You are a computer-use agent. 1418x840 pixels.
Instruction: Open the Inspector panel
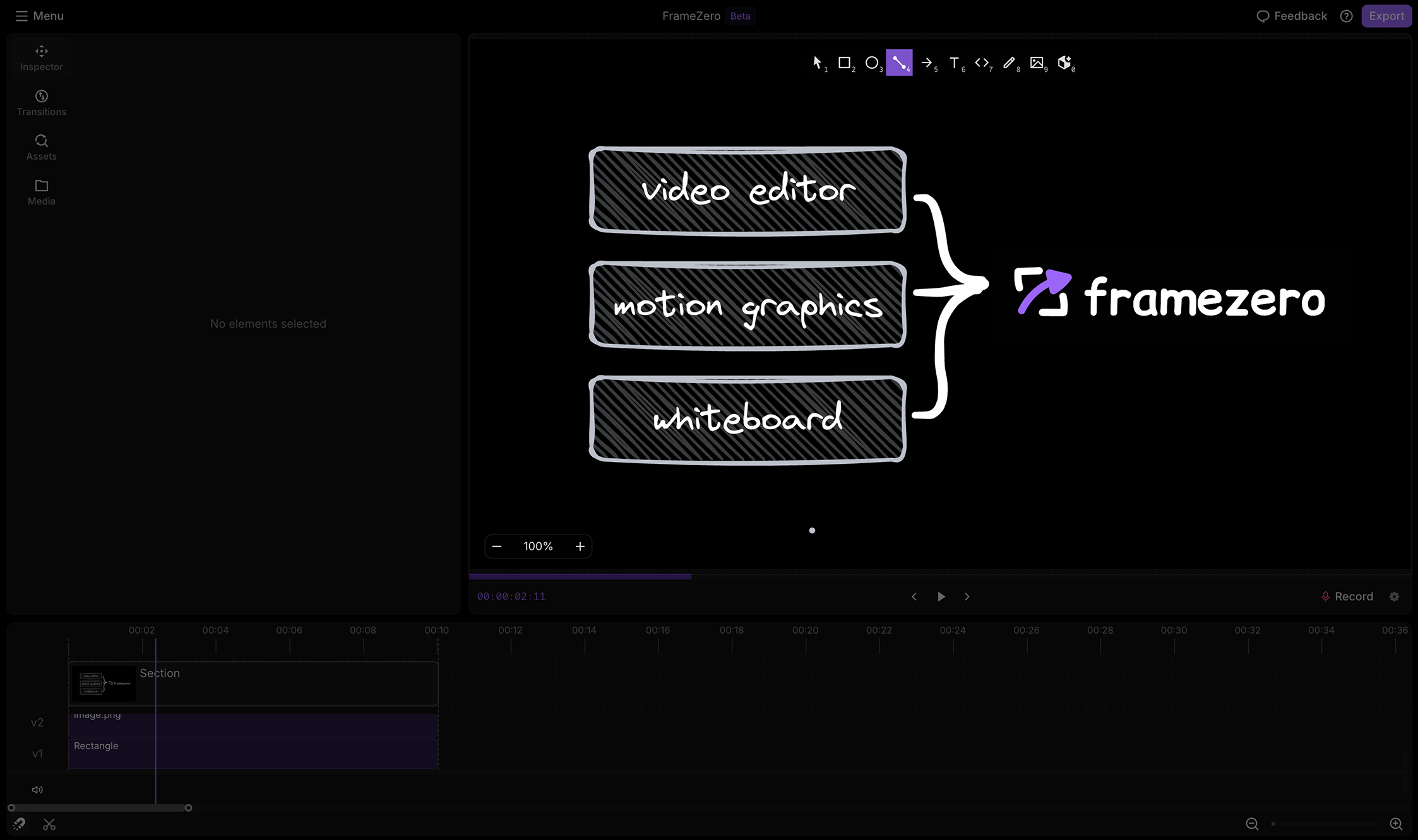[41, 57]
